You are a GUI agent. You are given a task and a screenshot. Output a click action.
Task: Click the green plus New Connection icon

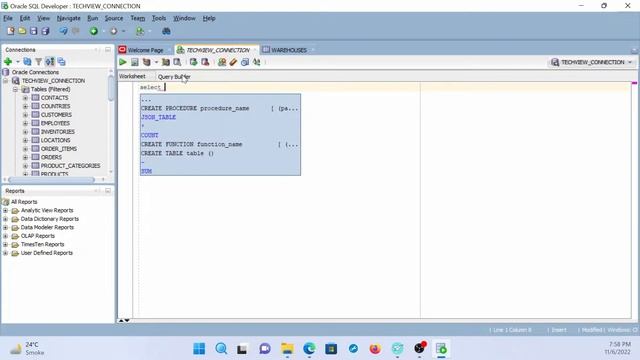(8, 62)
